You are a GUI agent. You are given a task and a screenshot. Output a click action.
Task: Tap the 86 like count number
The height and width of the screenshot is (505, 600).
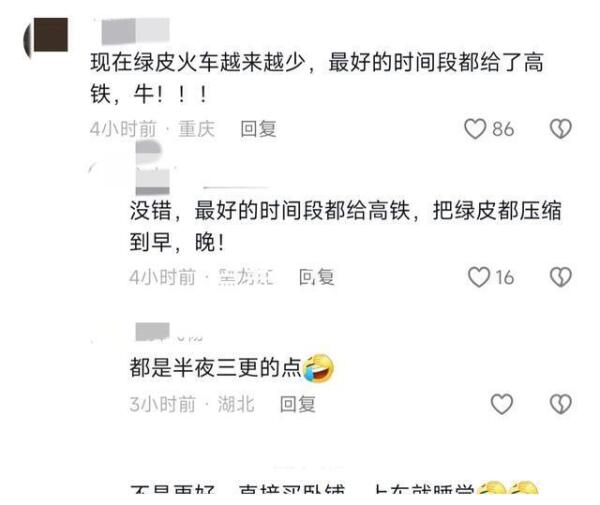pyautogui.click(x=503, y=129)
